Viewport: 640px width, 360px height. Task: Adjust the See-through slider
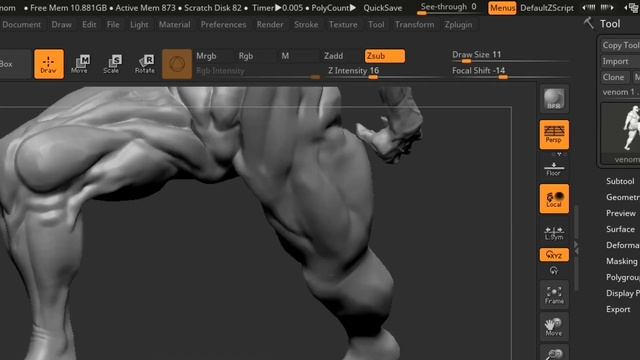click(x=449, y=8)
